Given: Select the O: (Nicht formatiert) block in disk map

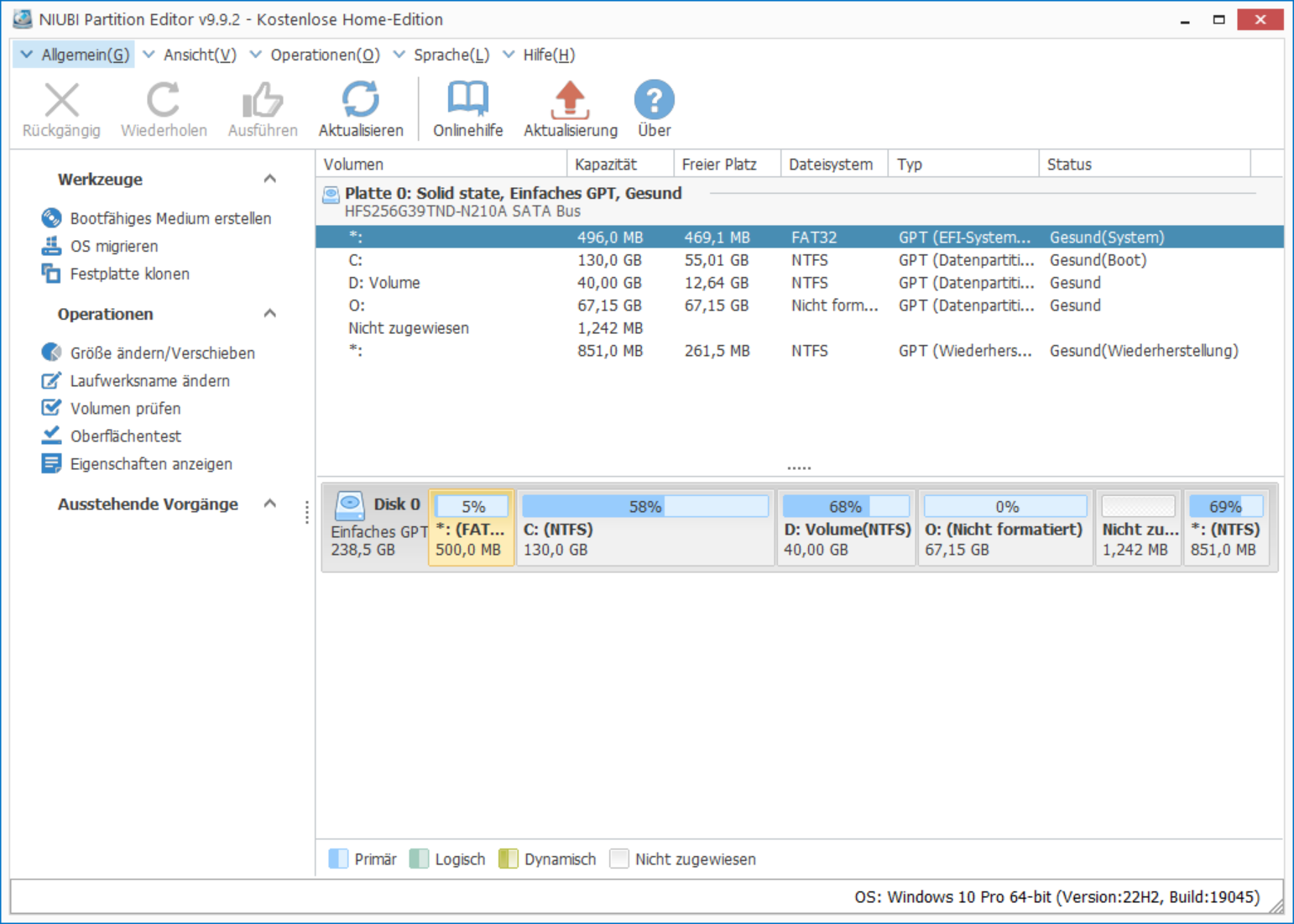Looking at the screenshot, I should 1005,528.
